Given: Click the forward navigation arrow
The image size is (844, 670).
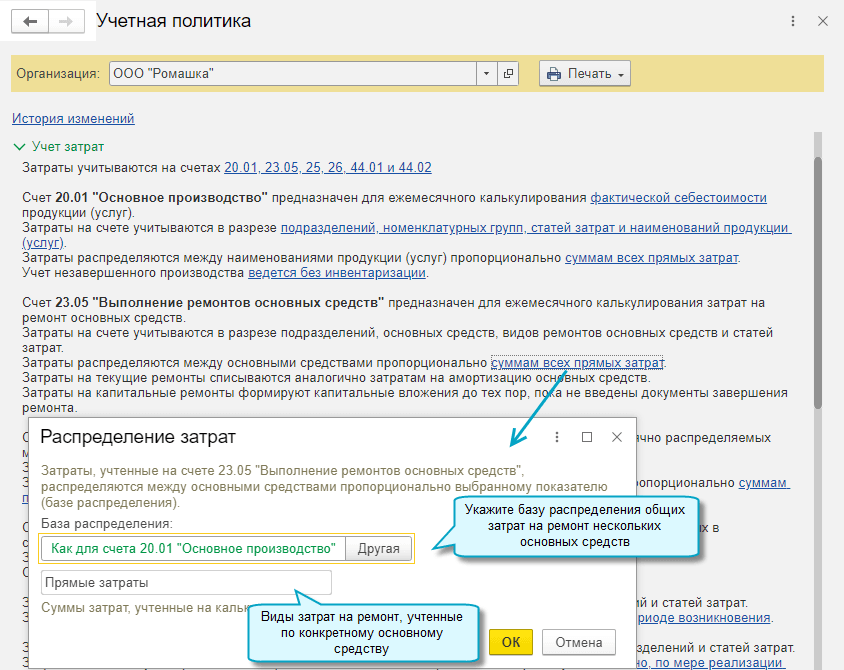Looking at the screenshot, I should [66, 21].
